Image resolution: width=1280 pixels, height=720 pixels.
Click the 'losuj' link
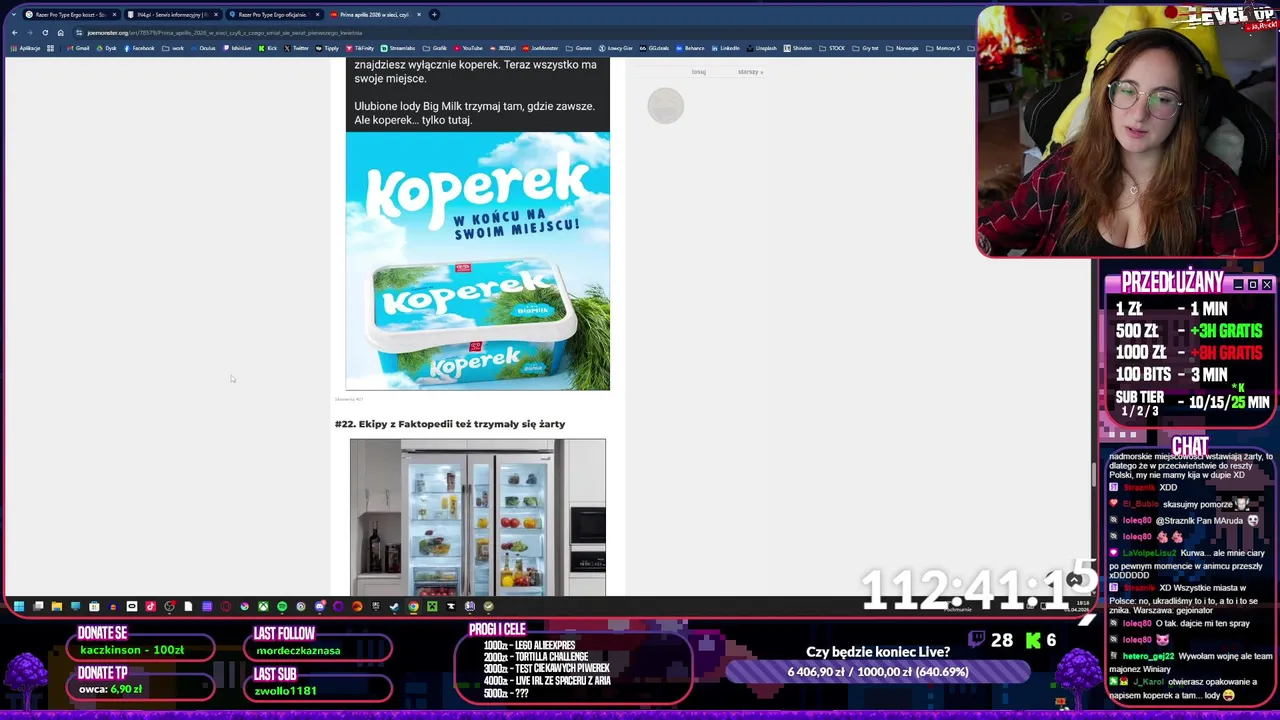(699, 72)
